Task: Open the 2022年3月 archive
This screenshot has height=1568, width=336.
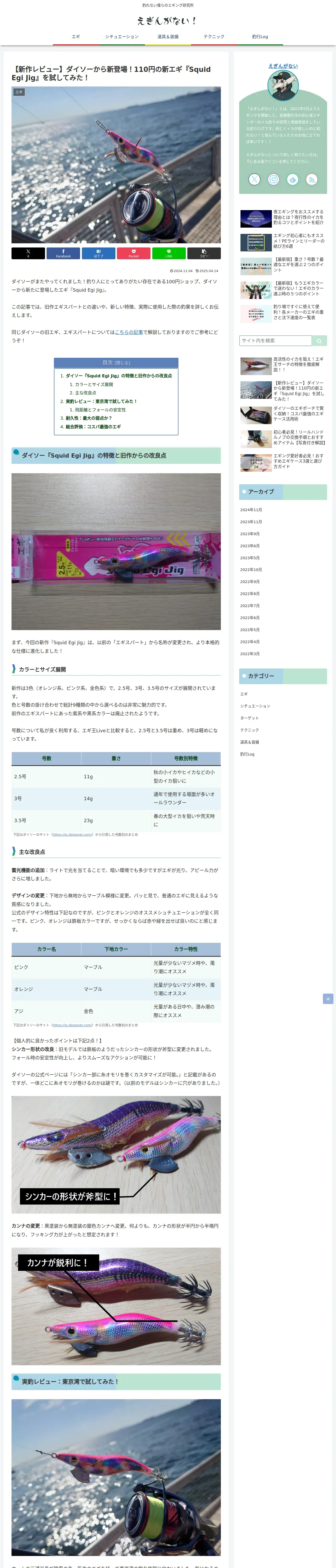Action: [x=249, y=654]
